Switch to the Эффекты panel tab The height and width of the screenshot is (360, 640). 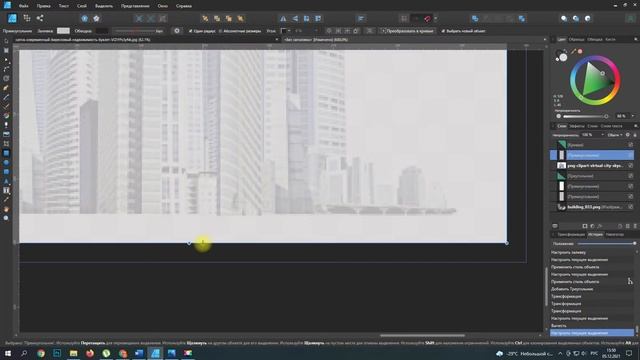pos(577,126)
